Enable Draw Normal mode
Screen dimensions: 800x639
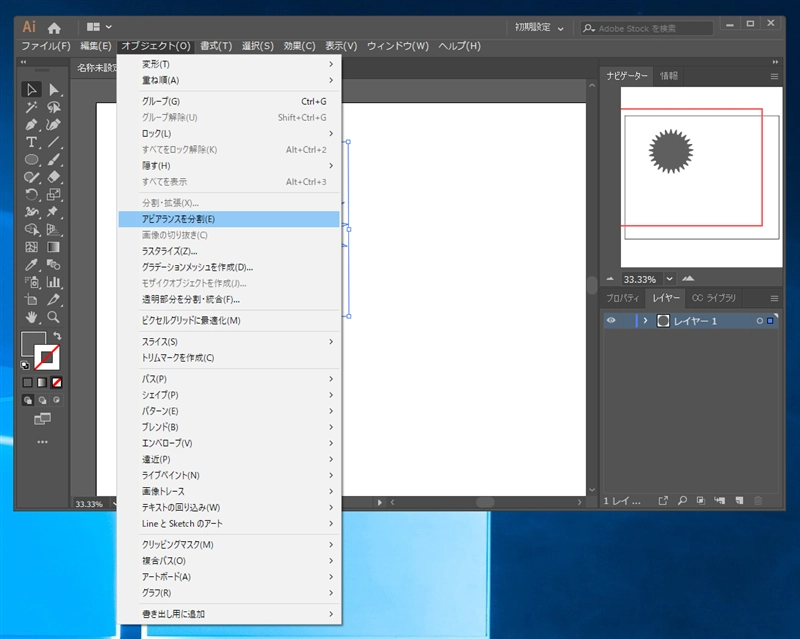tap(28, 400)
